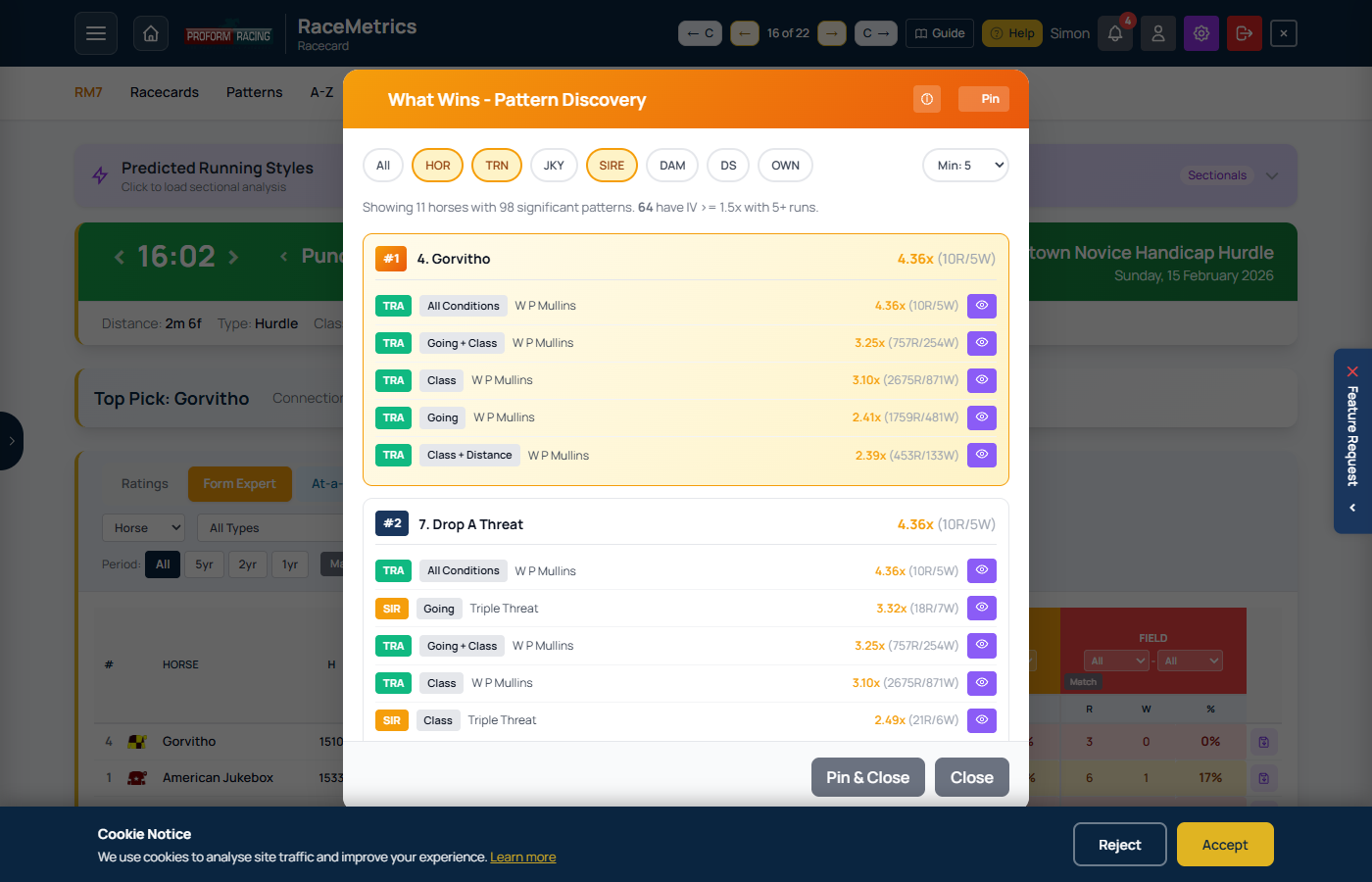Select the All filter option
This screenshot has width=1372, height=882.
click(x=382, y=165)
